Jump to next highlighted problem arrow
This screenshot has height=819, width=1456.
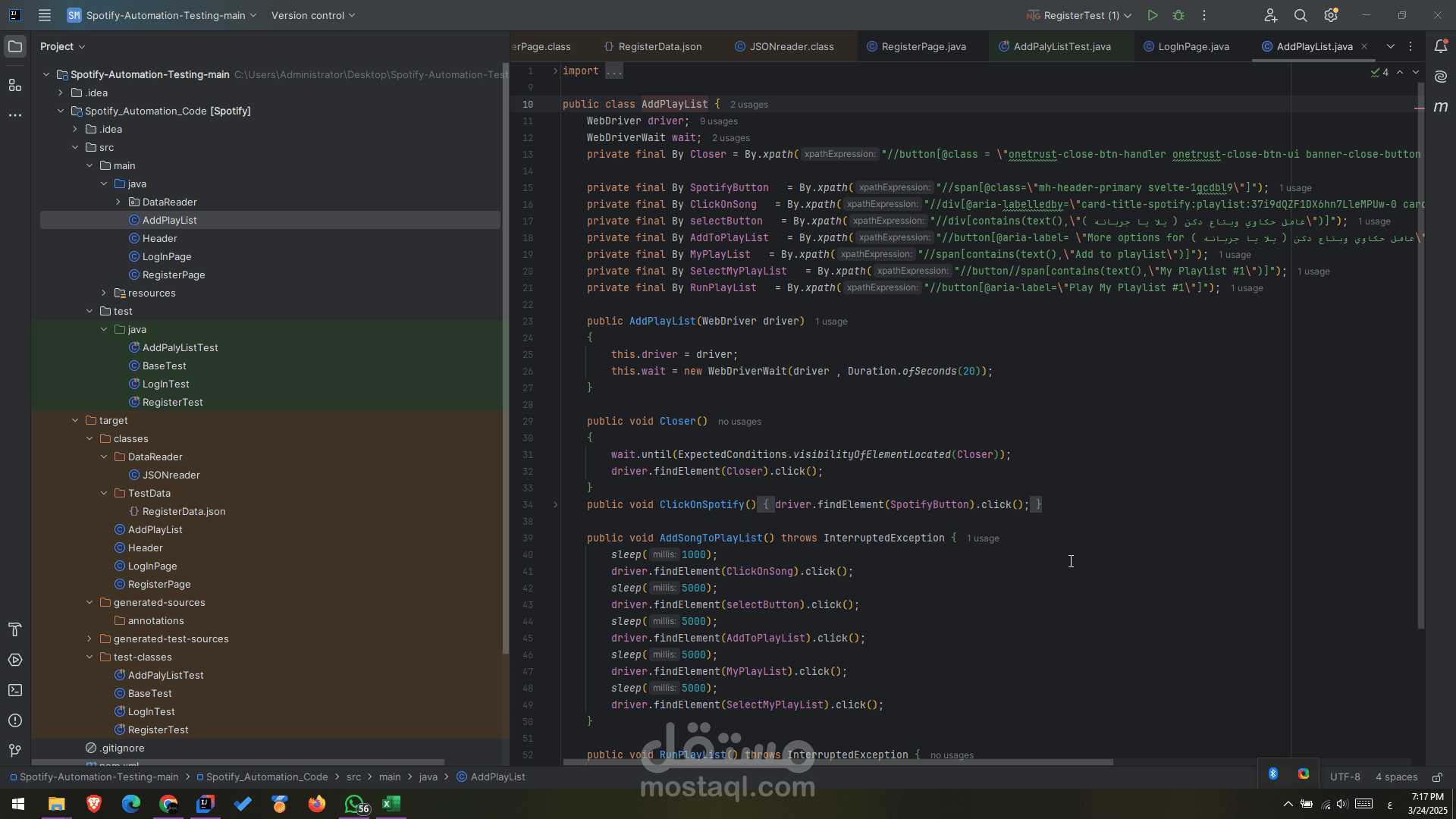pyautogui.click(x=1416, y=72)
